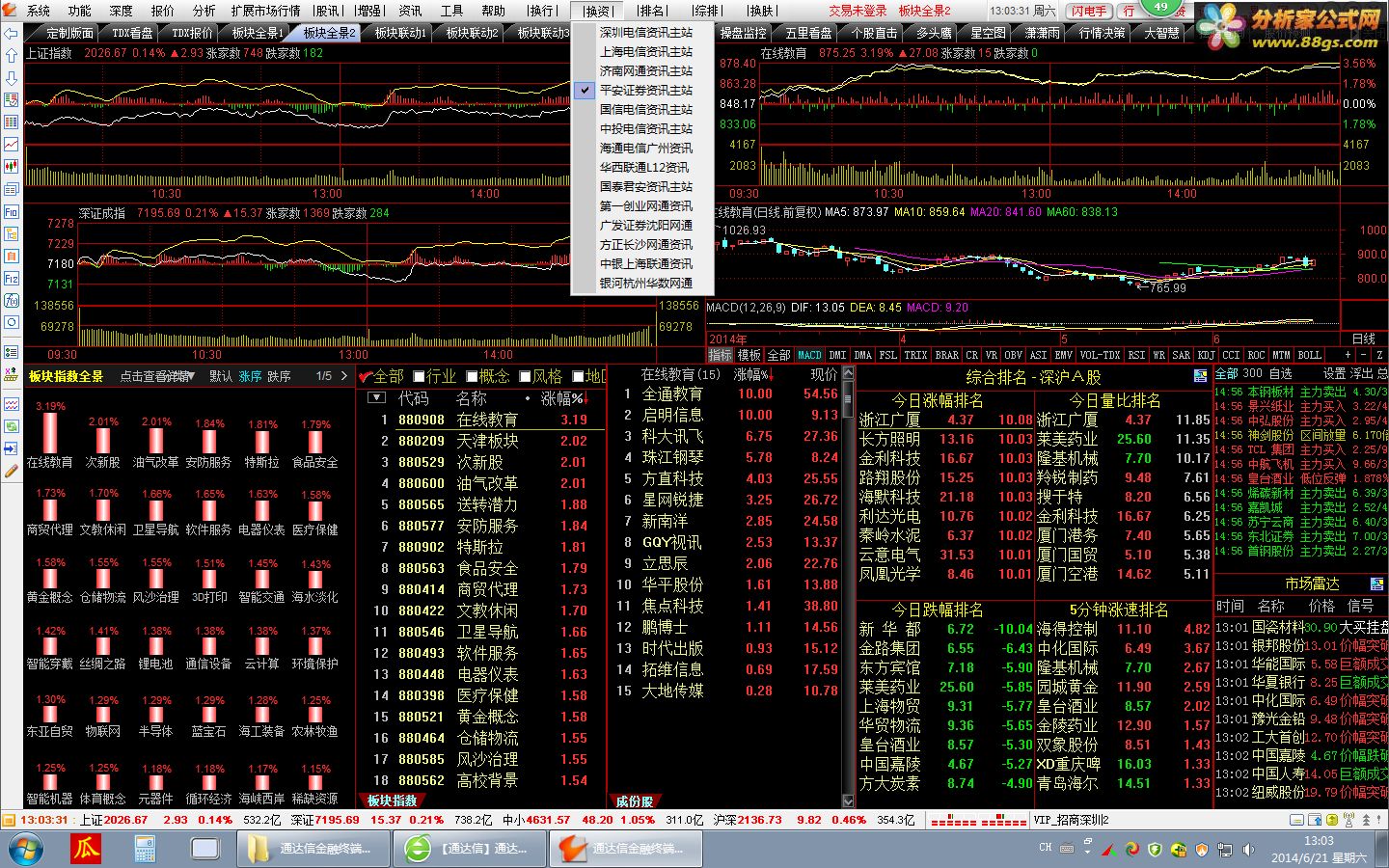This screenshot has height=868, width=1389.
Task: Click the plus zoom button beside indicator tabs
Action: click(1348, 355)
